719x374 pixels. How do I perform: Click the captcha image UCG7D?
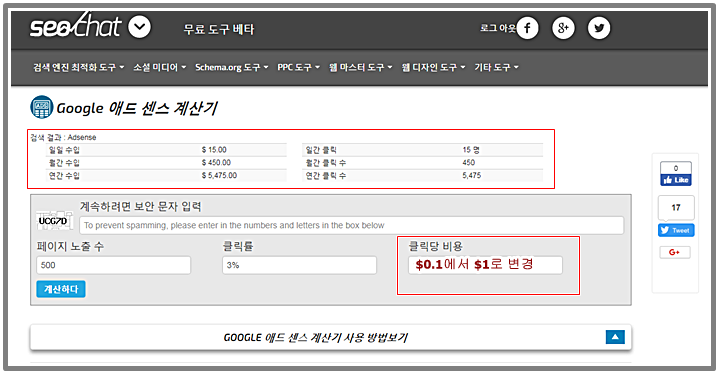pos(54,221)
